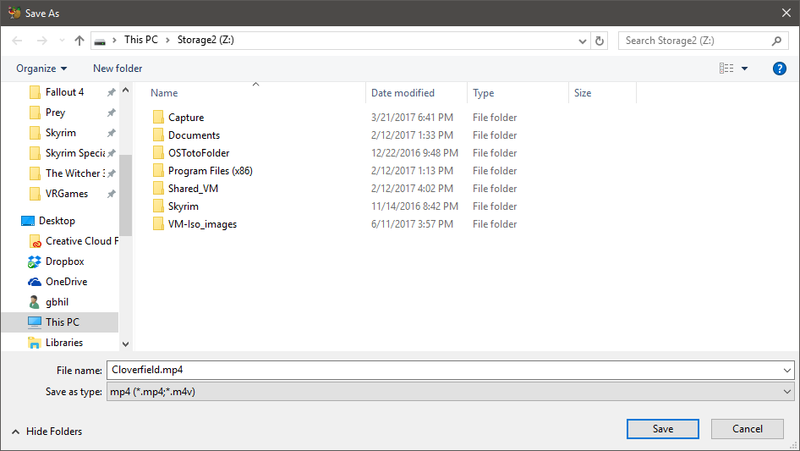Open the VM-Iso_images folder
Viewport: 800px width, 451px height.
point(202,224)
